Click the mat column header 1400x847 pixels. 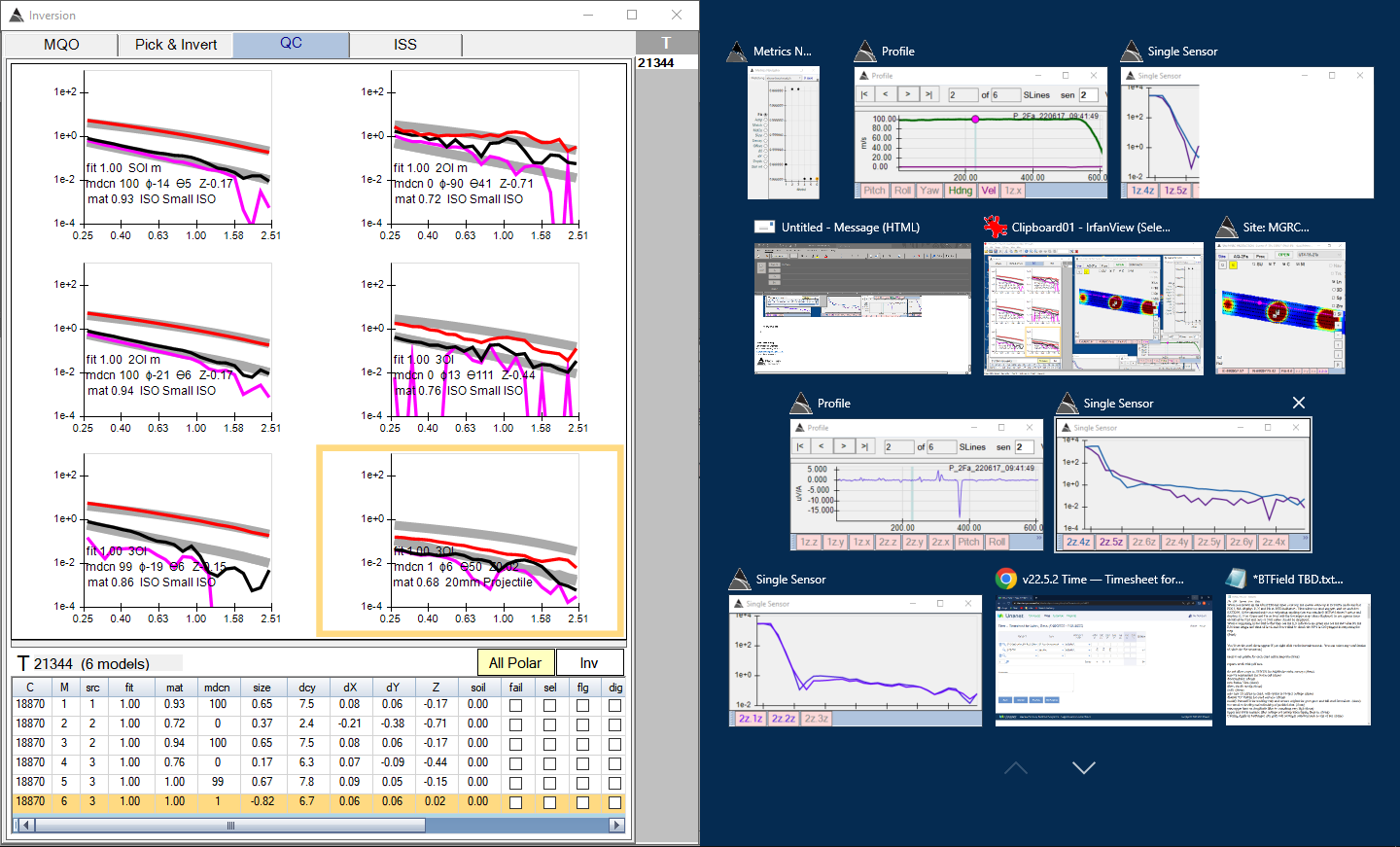(x=174, y=687)
